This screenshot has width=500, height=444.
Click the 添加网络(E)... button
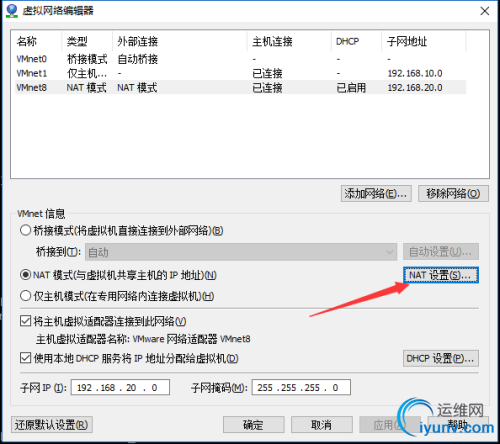376,193
